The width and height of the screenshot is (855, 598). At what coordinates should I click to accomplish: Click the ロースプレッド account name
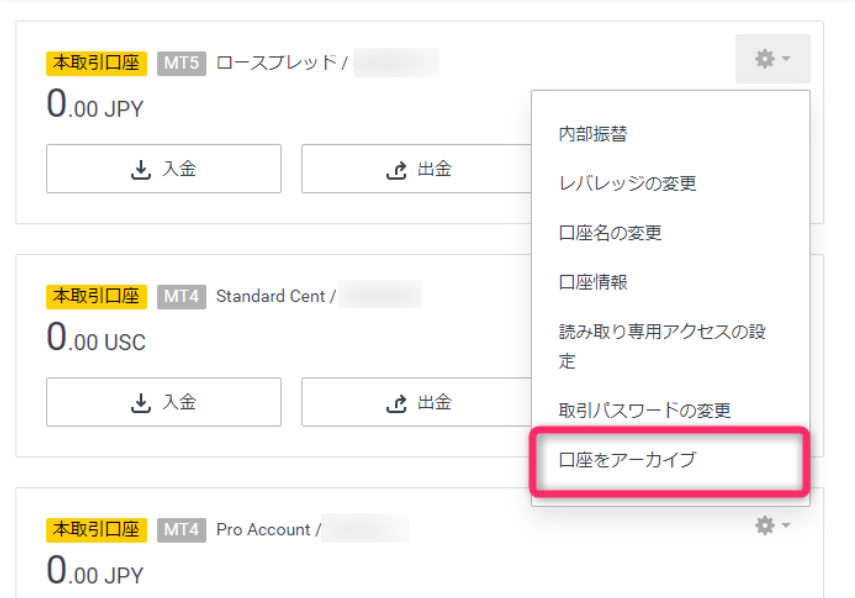276,63
